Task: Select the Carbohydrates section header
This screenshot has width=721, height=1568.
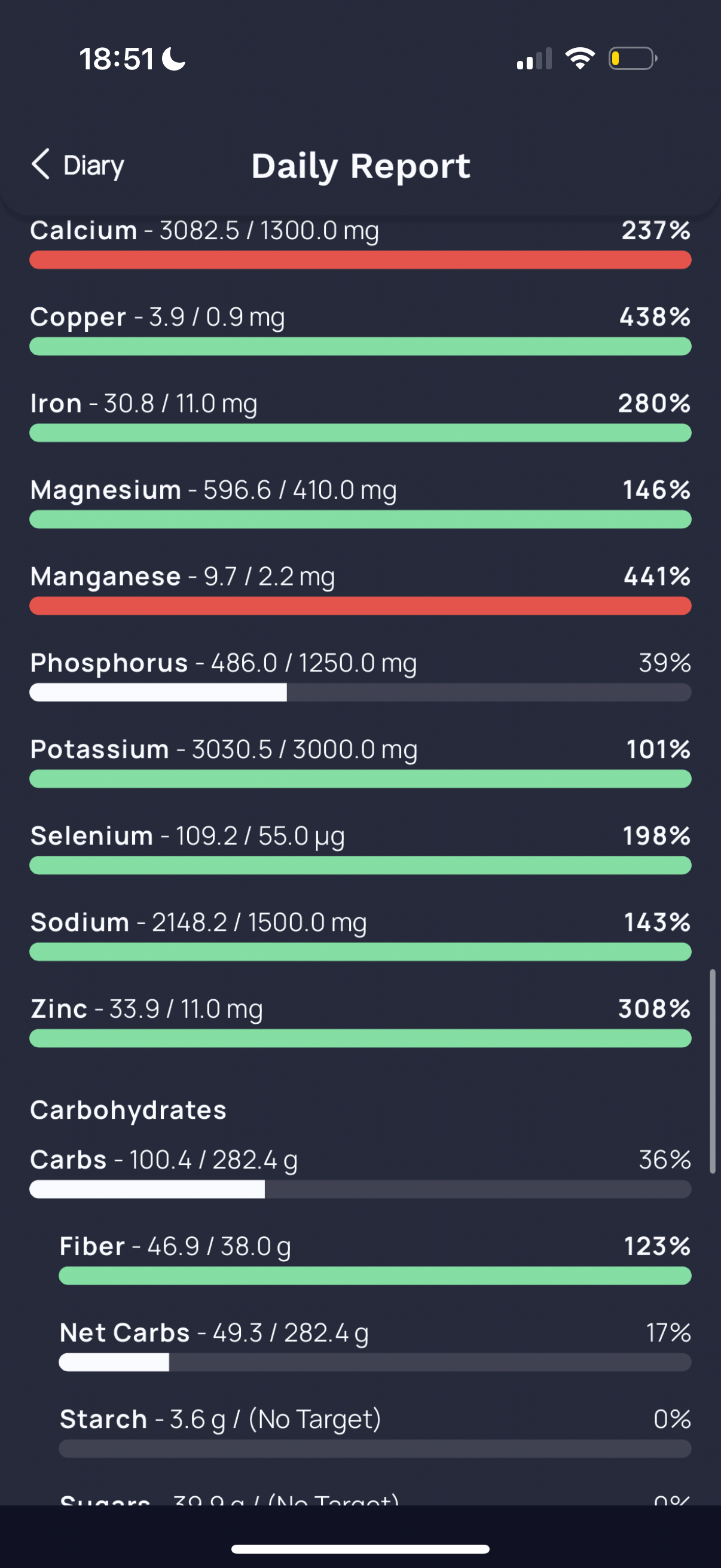Action: point(129,1110)
